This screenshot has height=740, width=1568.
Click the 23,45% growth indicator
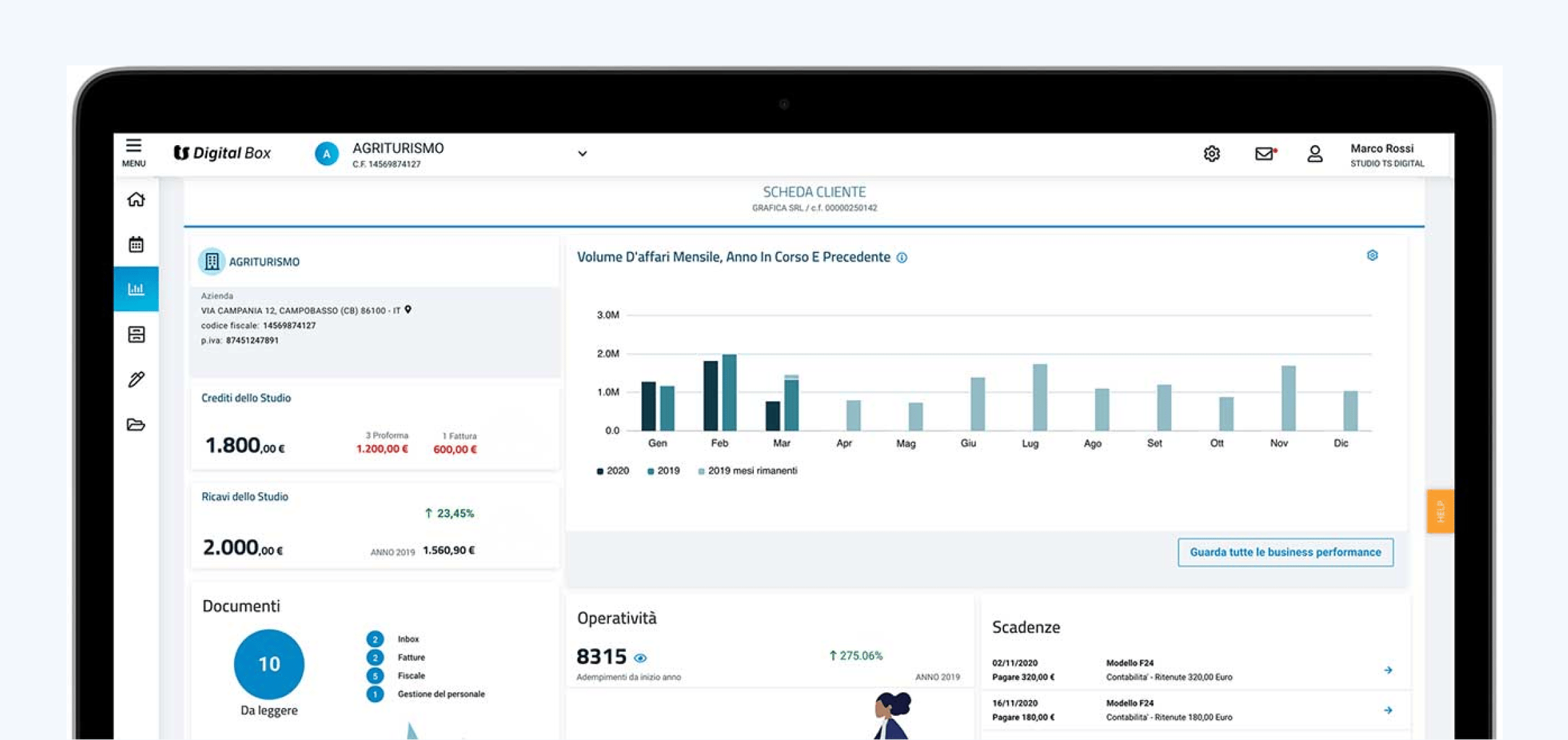point(449,514)
